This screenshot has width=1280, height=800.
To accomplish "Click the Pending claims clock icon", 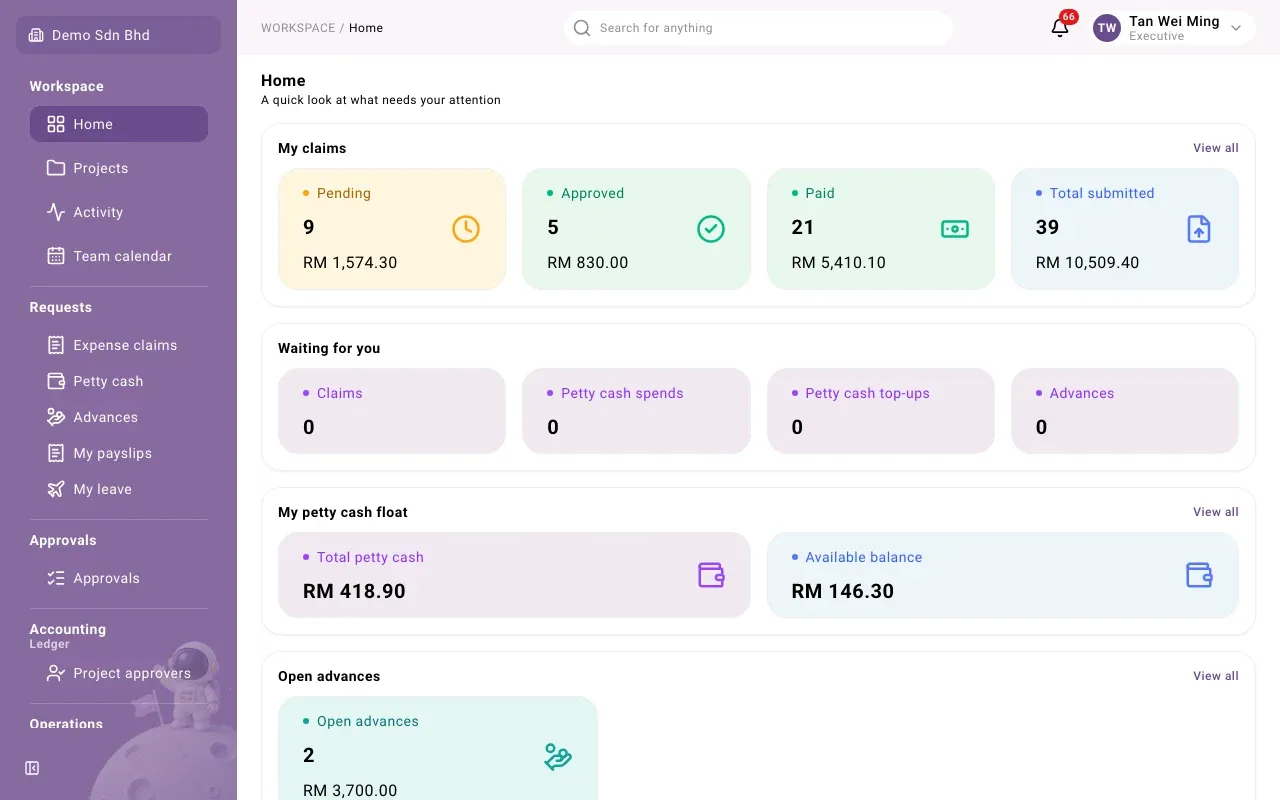I will click(466, 229).
